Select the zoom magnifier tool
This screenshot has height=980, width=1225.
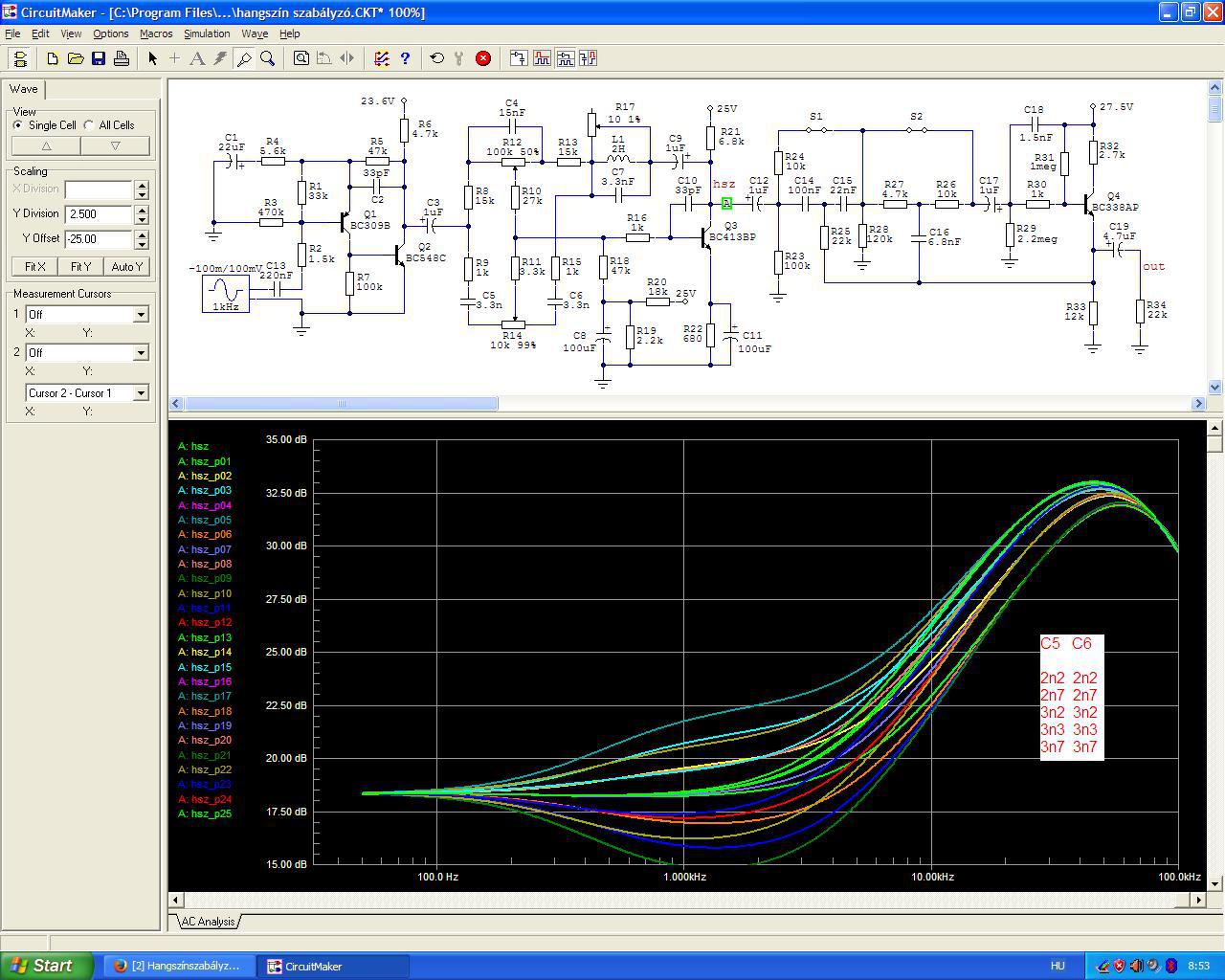[x=268, y=58]
